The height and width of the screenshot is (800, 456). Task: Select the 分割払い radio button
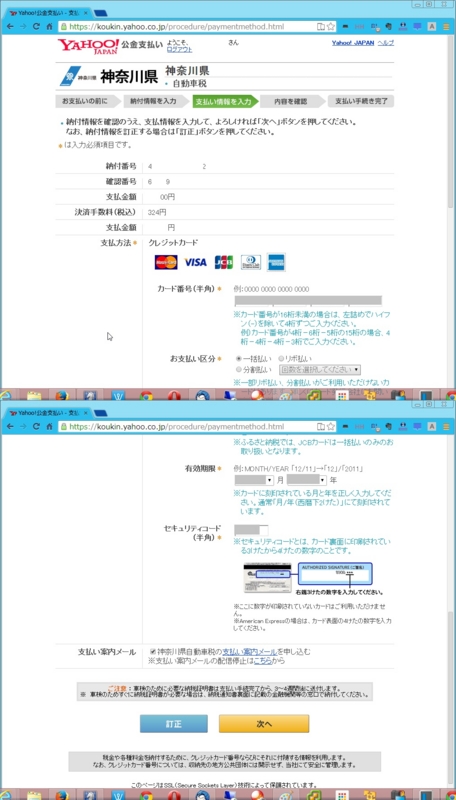click(239, 369)
